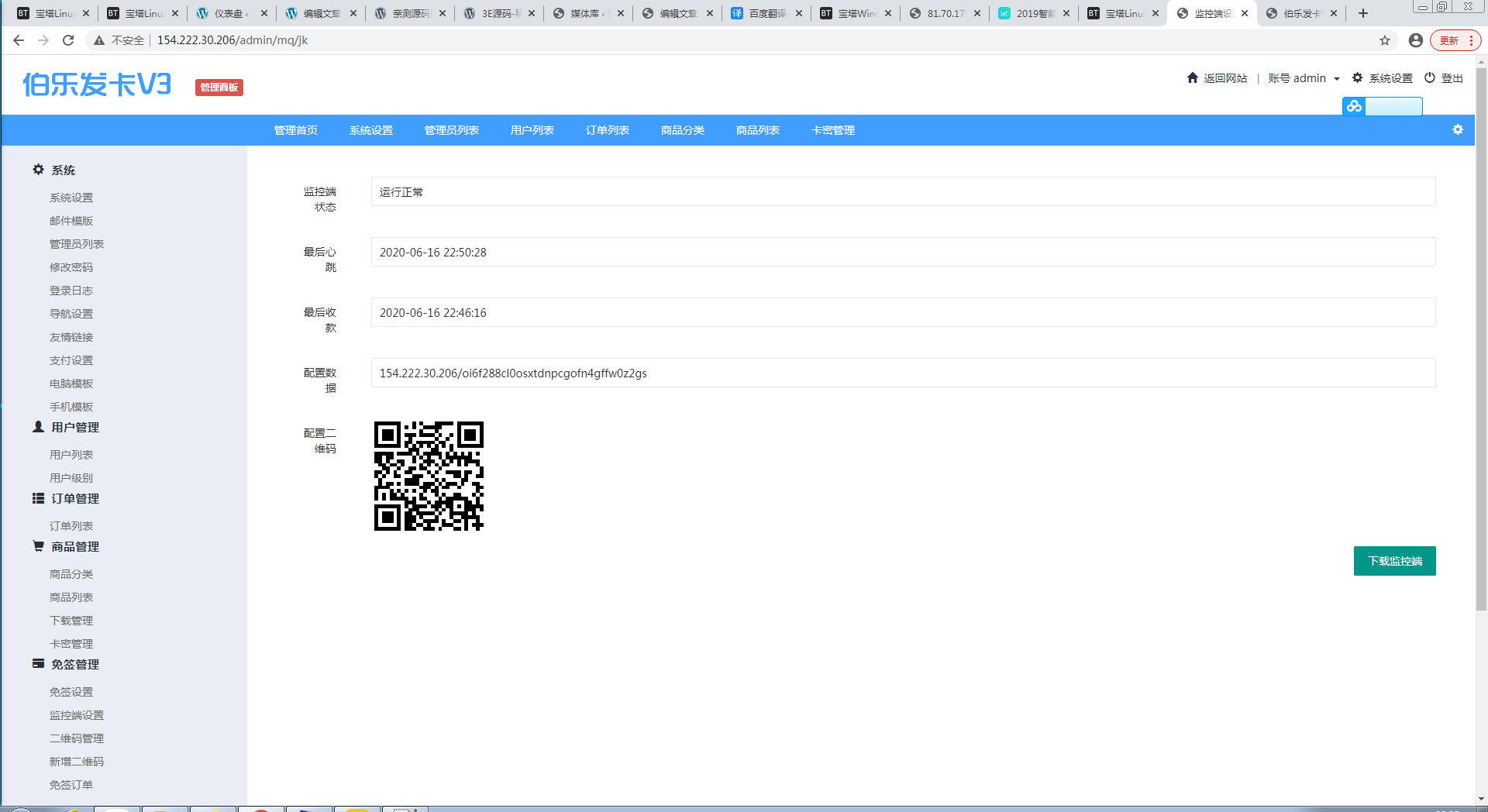Open 登录日志 in the sidebar
The height and width of the screenshot is (812, 1488).
71,291
